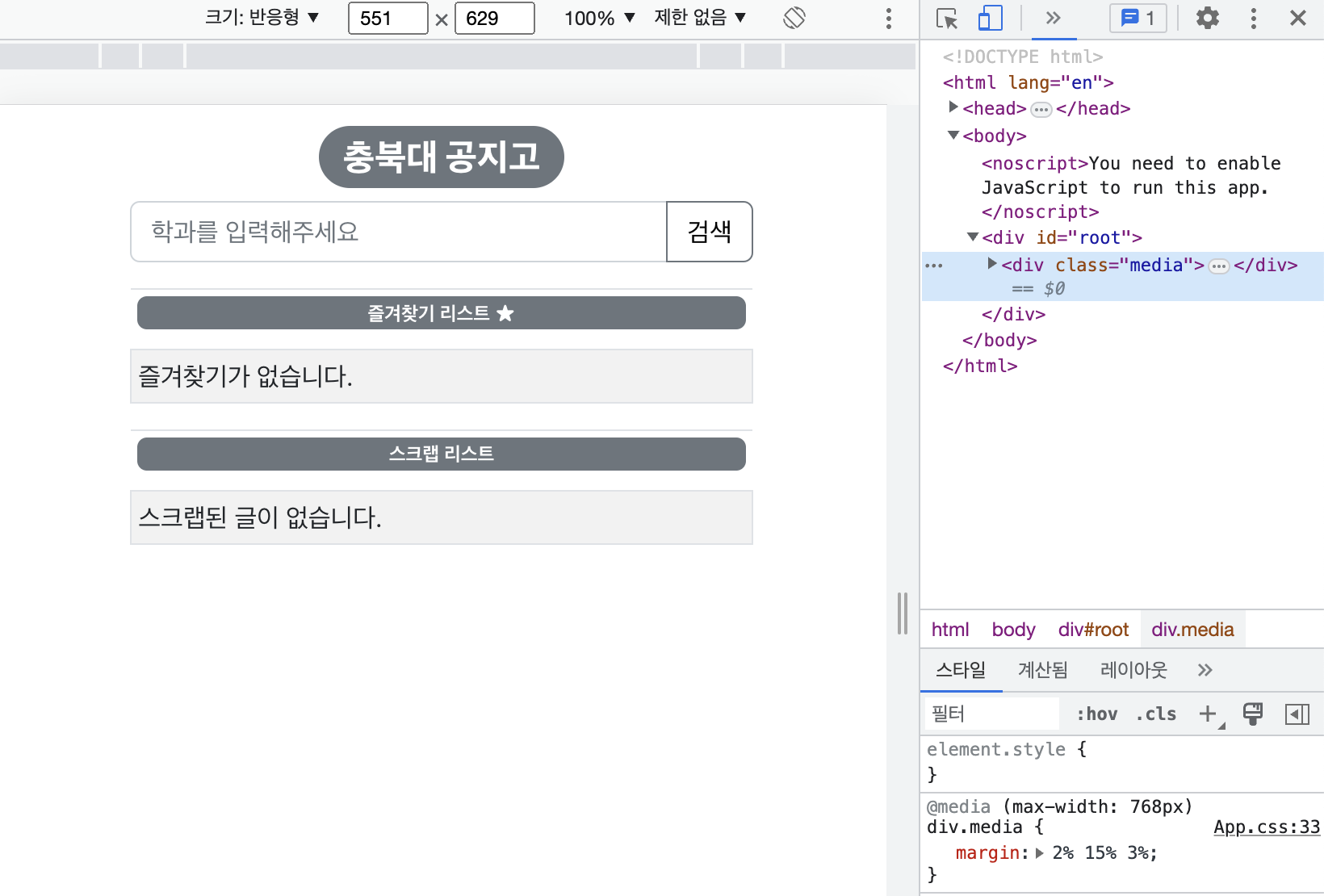This screenshot has width=1324, height=896.
Task: Show more style sidebar tabs chevron
Action: pyautogui.click(x=1205, y=670)
